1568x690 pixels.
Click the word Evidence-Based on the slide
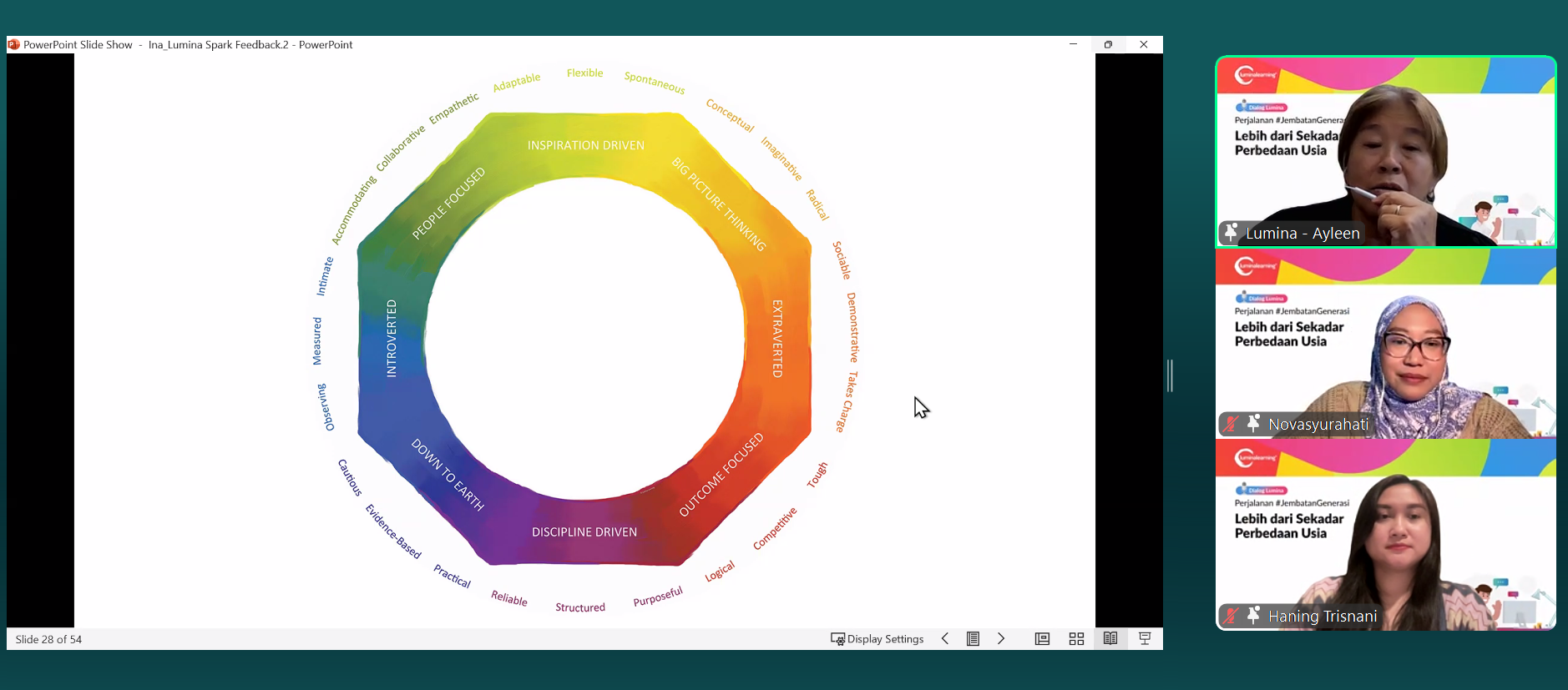[393, 531]
